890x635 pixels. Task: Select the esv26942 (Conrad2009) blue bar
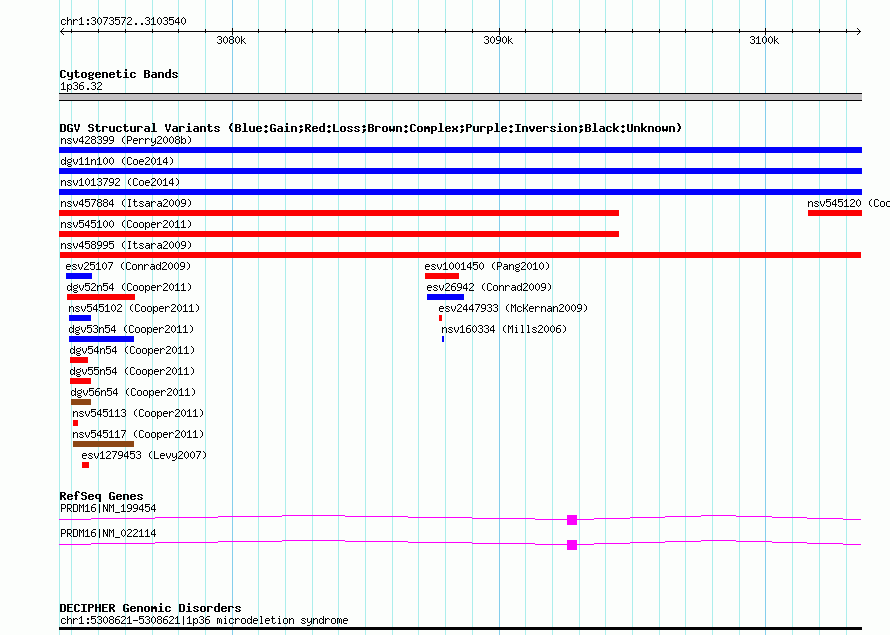[446, 297]
